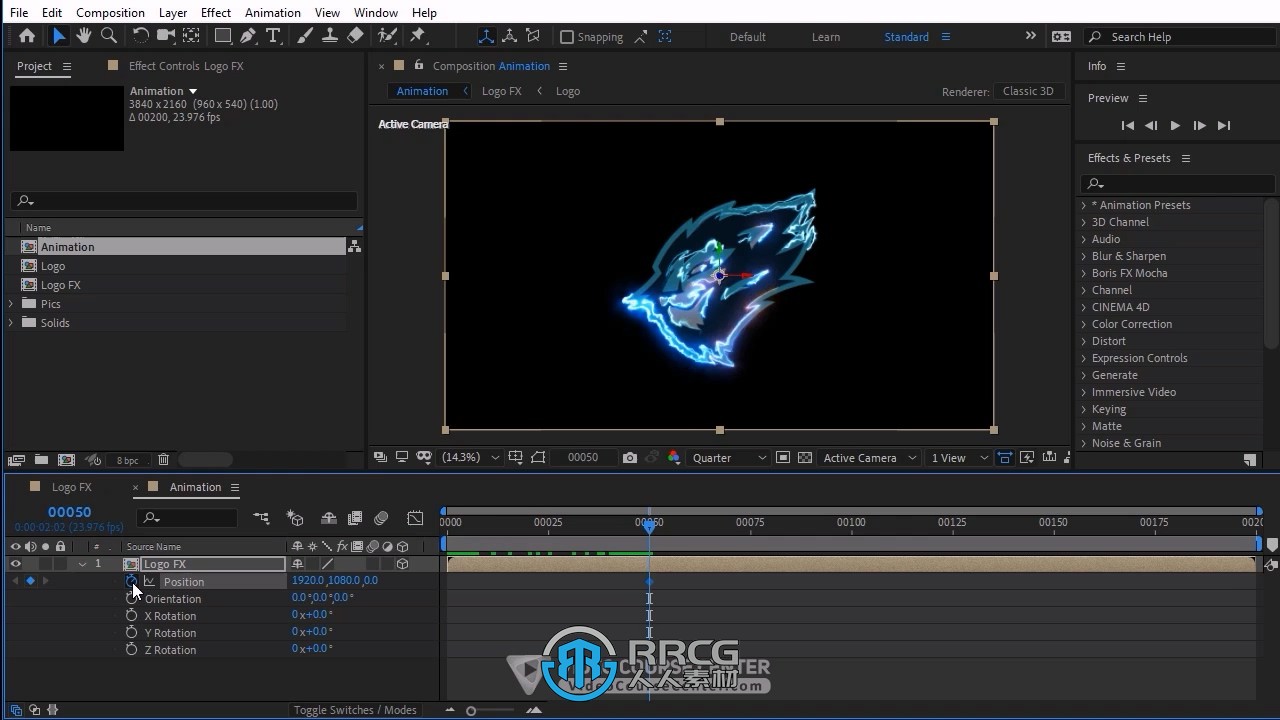Switch to Local Axis mode
This screenshot has height=720, width=1280.
[x=486, y=36]
